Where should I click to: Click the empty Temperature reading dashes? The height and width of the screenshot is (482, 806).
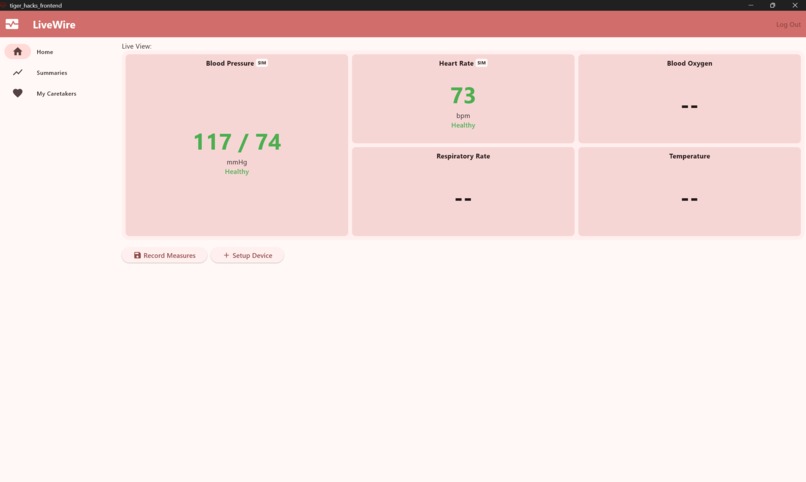tap(689, 199)
